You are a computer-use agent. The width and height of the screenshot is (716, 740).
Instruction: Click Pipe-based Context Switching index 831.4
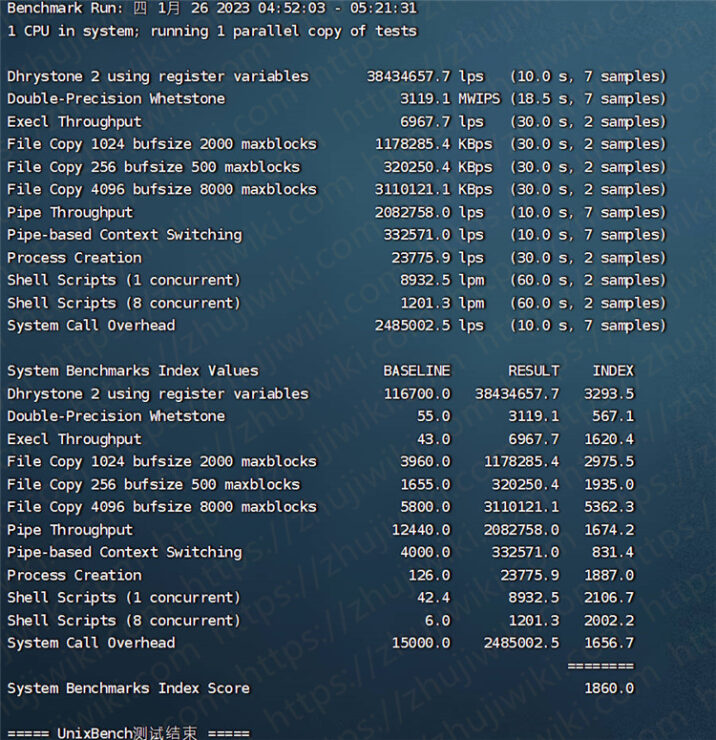tap(613, 552)
